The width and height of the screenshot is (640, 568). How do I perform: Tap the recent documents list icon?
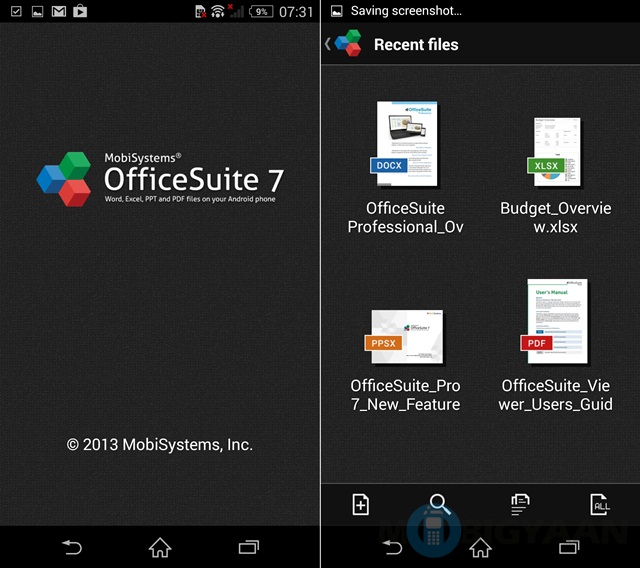pyautogui.click(x=520, y=504)
